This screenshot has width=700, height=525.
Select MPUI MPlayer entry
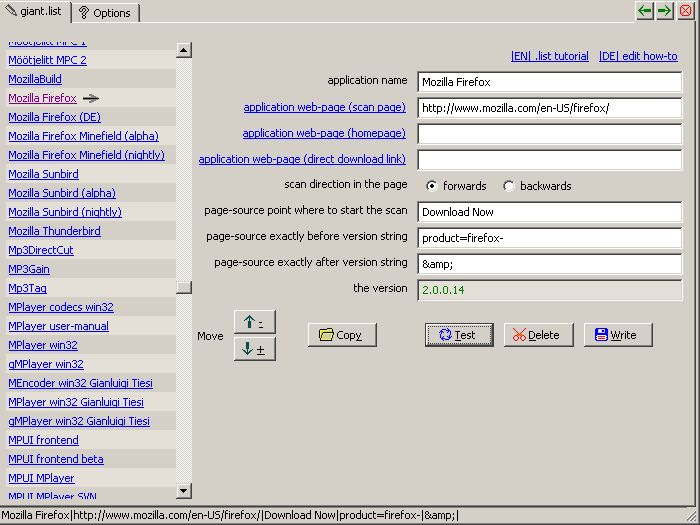pyautogui.click(x=42, y=478)
